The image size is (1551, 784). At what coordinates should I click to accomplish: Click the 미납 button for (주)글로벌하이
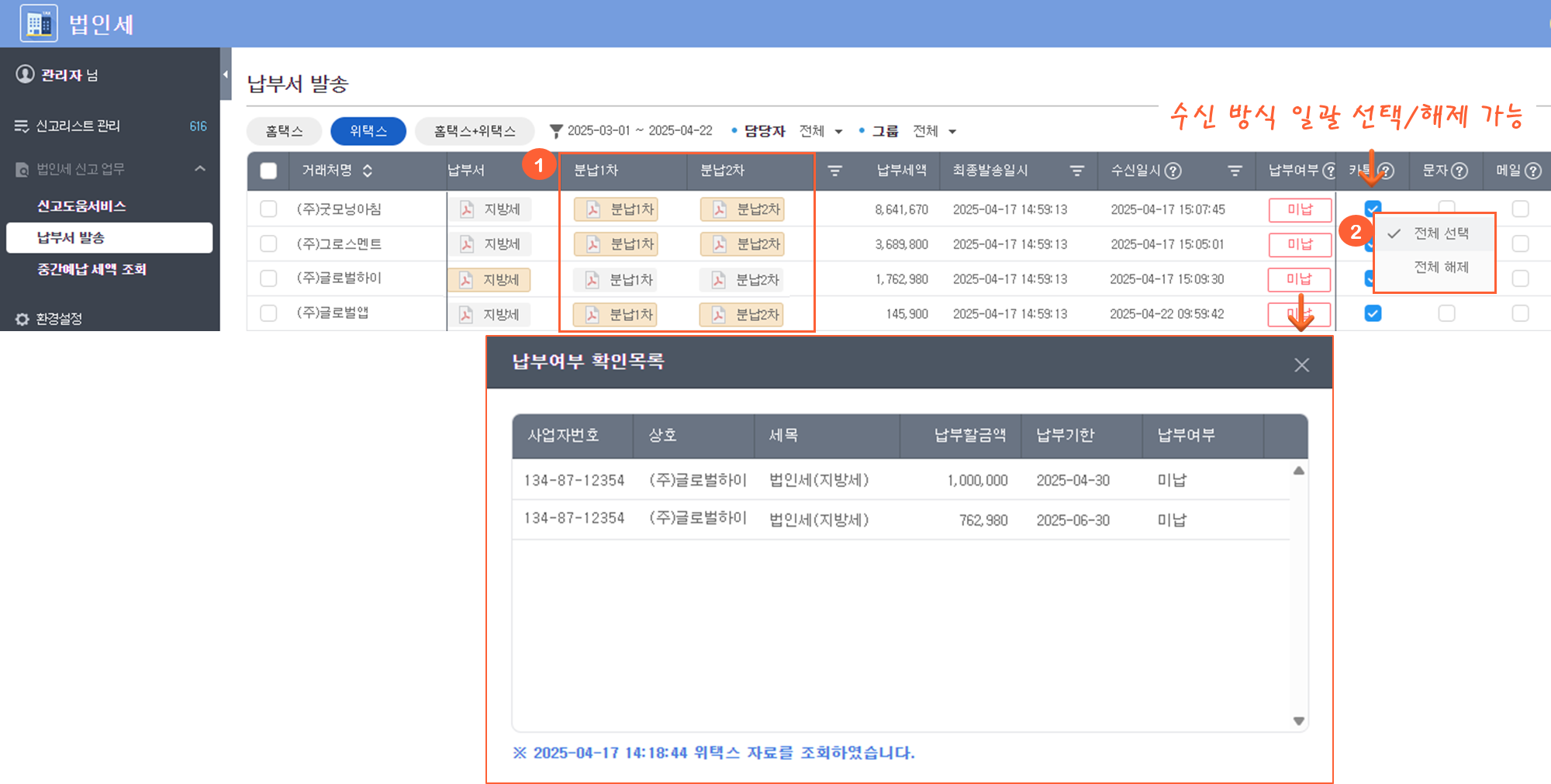1299,279
